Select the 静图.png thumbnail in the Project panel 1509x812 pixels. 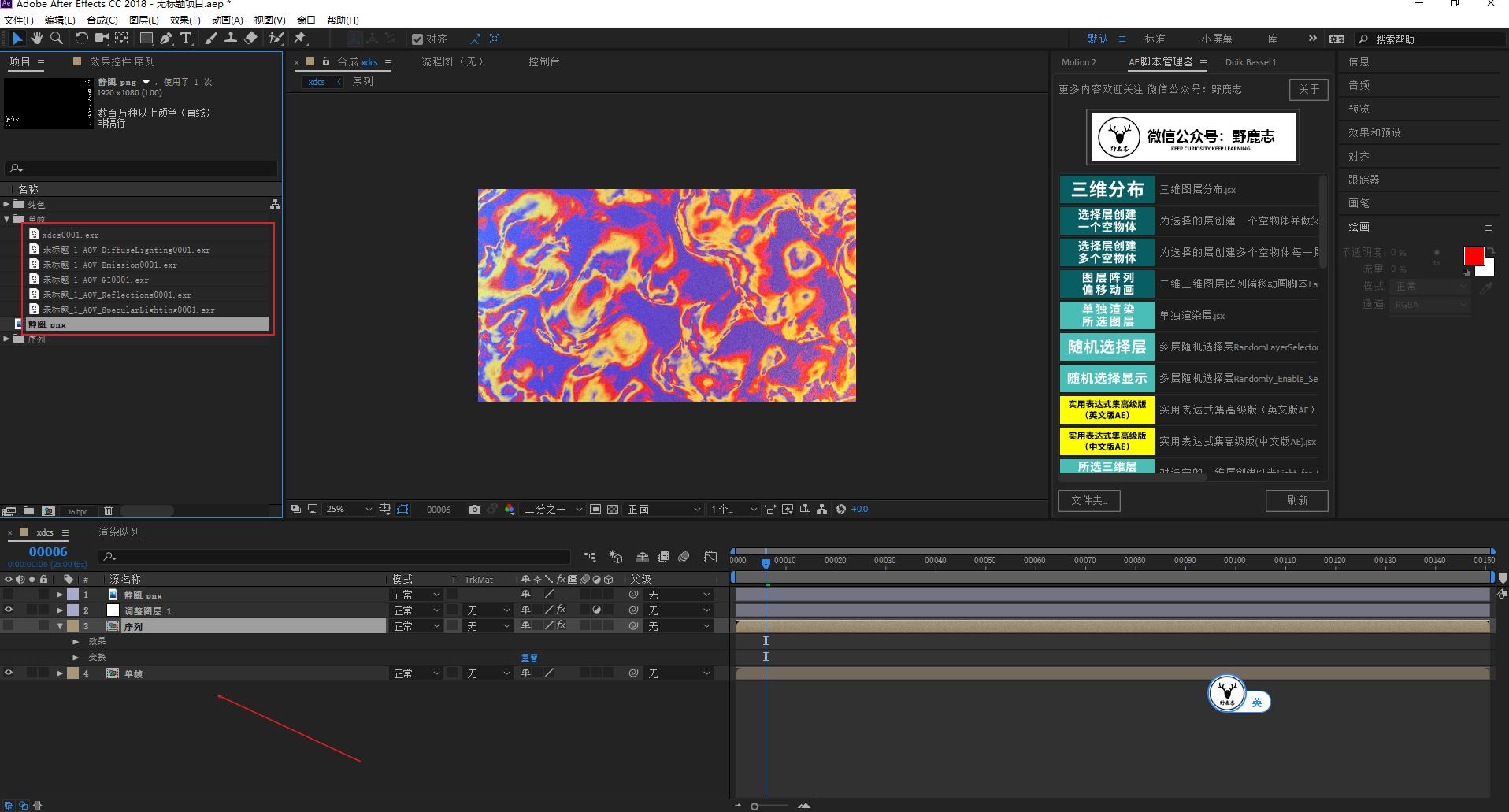pos(47,102)
